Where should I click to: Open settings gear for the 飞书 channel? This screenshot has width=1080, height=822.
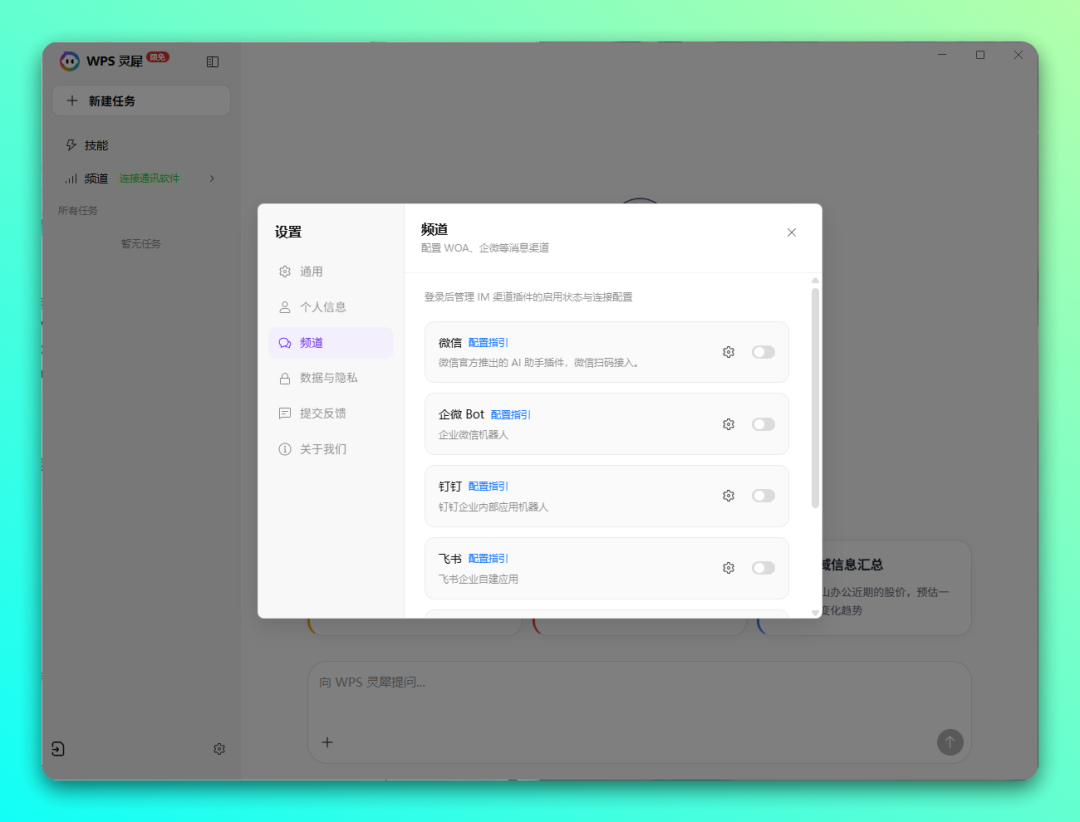click(x=728, y=567)
